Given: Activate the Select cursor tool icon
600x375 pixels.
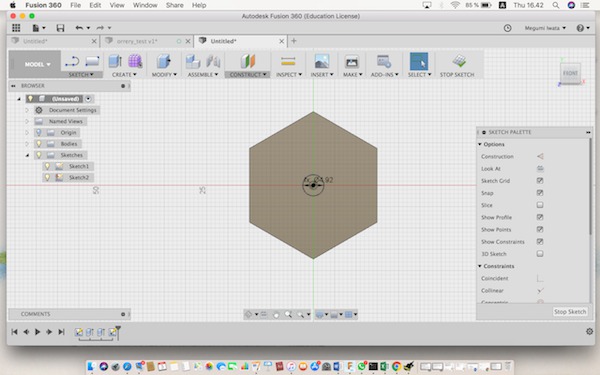Looking at the screenshot, I should [x=419, y=62].
